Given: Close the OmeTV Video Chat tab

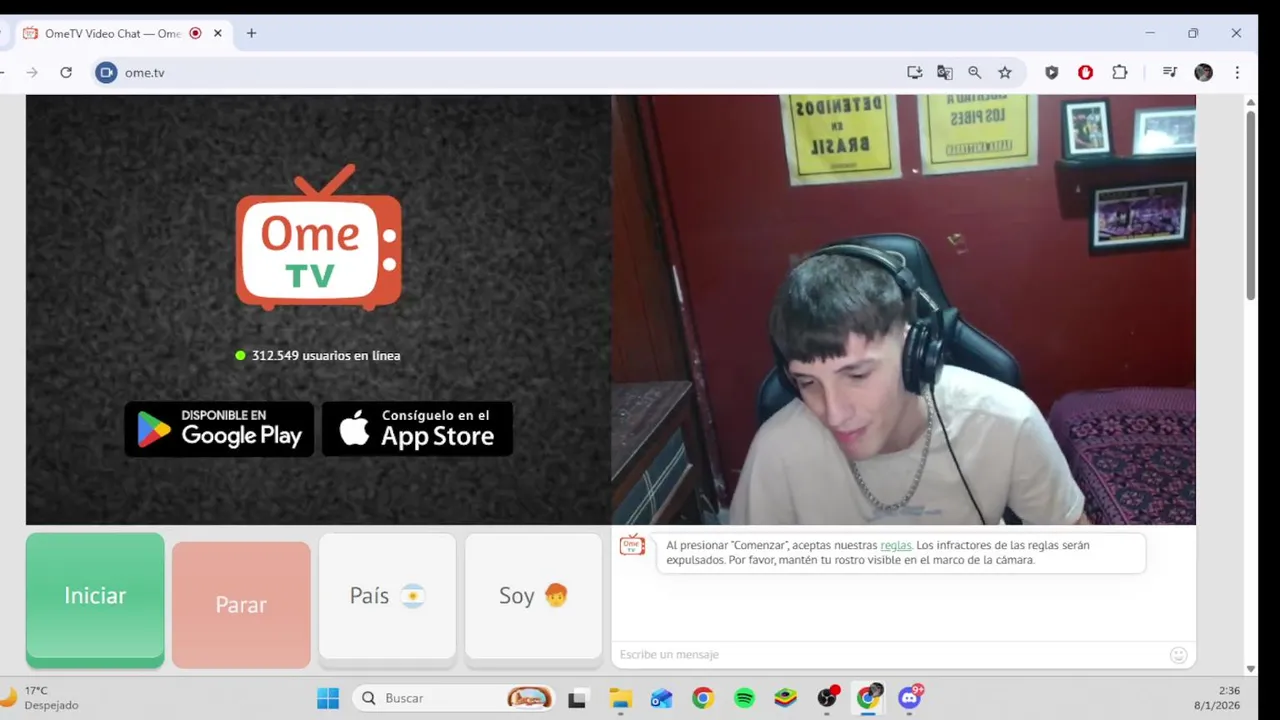Looking at the screenshot, I should (218, 33).
